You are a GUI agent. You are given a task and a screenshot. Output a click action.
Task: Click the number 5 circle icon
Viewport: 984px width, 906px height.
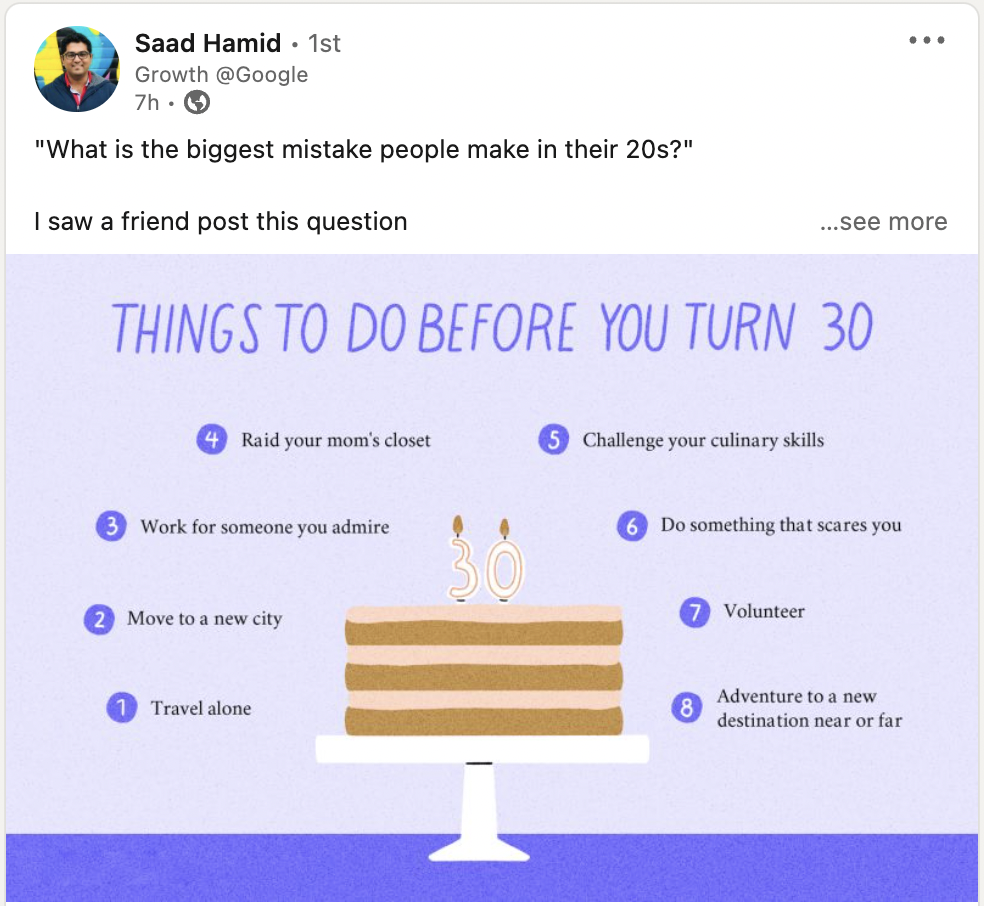(553, 439)
